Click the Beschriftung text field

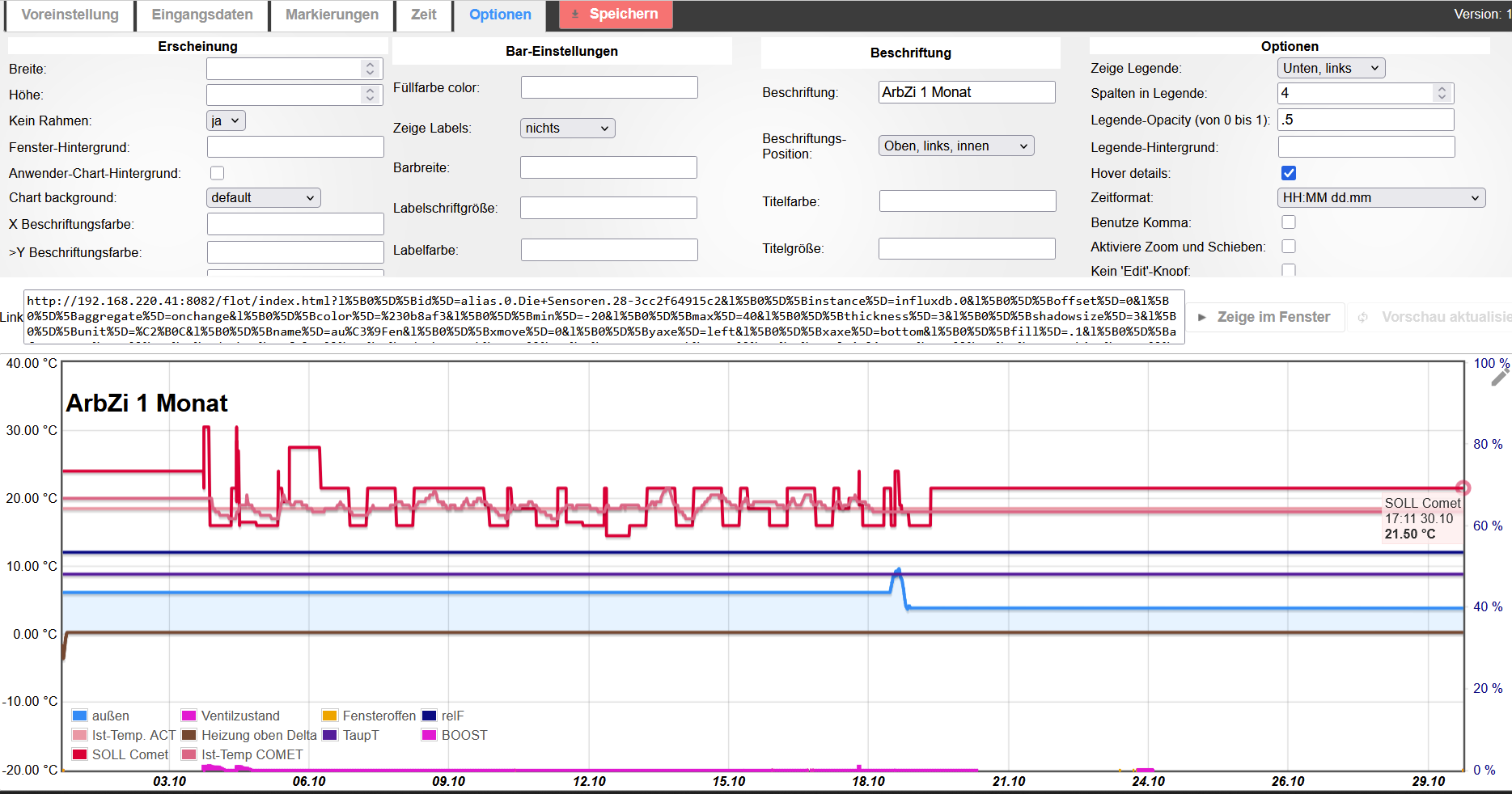(x=967, y=92)
